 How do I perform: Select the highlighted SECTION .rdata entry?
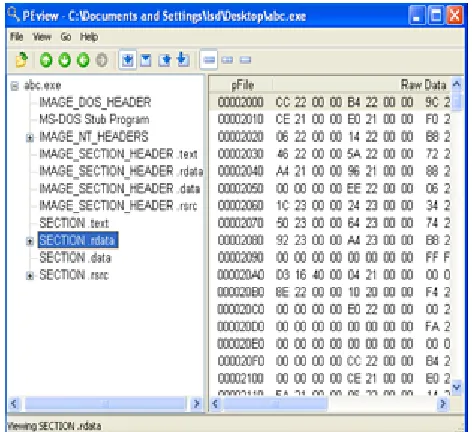click(78, 240)
